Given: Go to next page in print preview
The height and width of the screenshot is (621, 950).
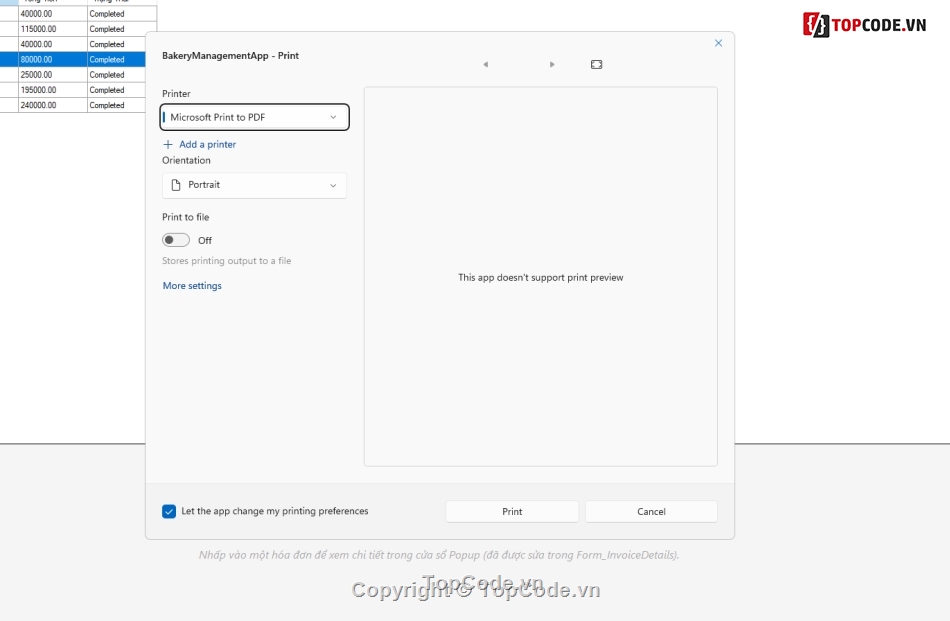Looking at the screenshot, I should point(552,65).
